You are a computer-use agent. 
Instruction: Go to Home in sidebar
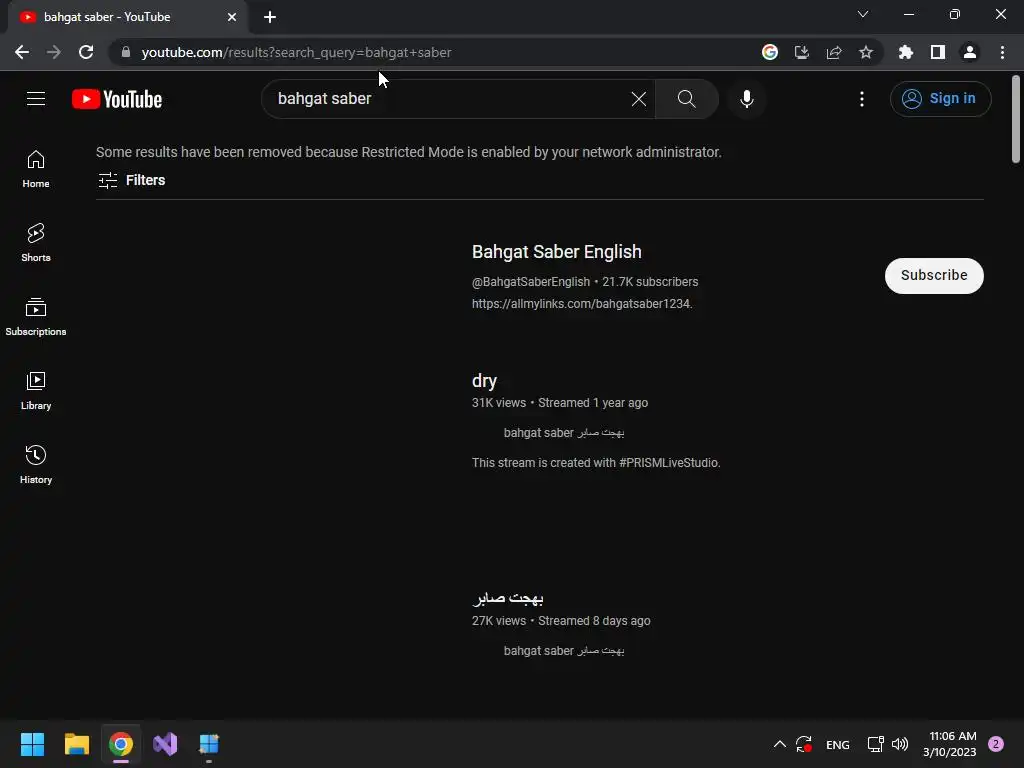pos(36,169)
